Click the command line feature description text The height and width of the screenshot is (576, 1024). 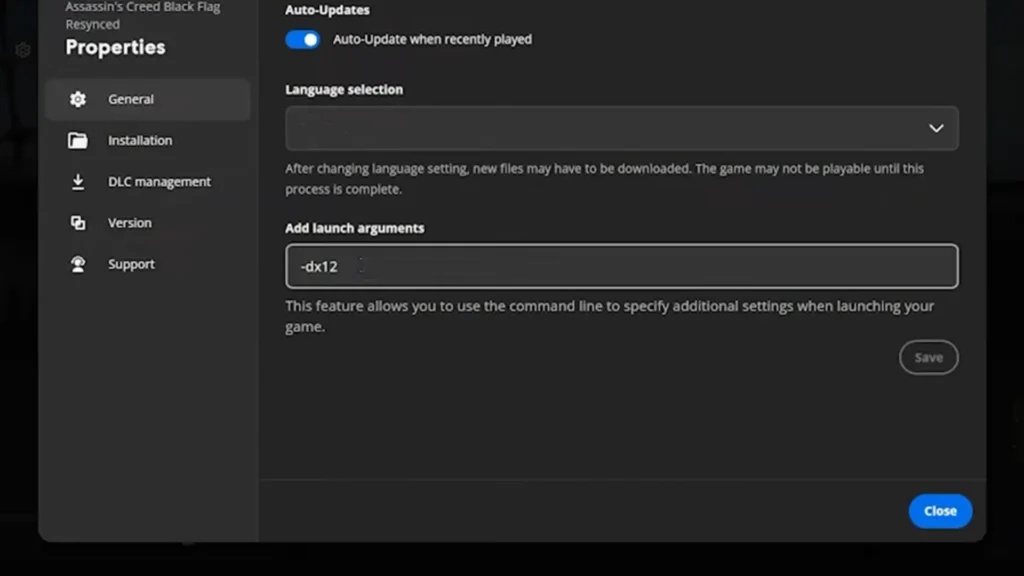pyautogui.click(x=609, y=316)
